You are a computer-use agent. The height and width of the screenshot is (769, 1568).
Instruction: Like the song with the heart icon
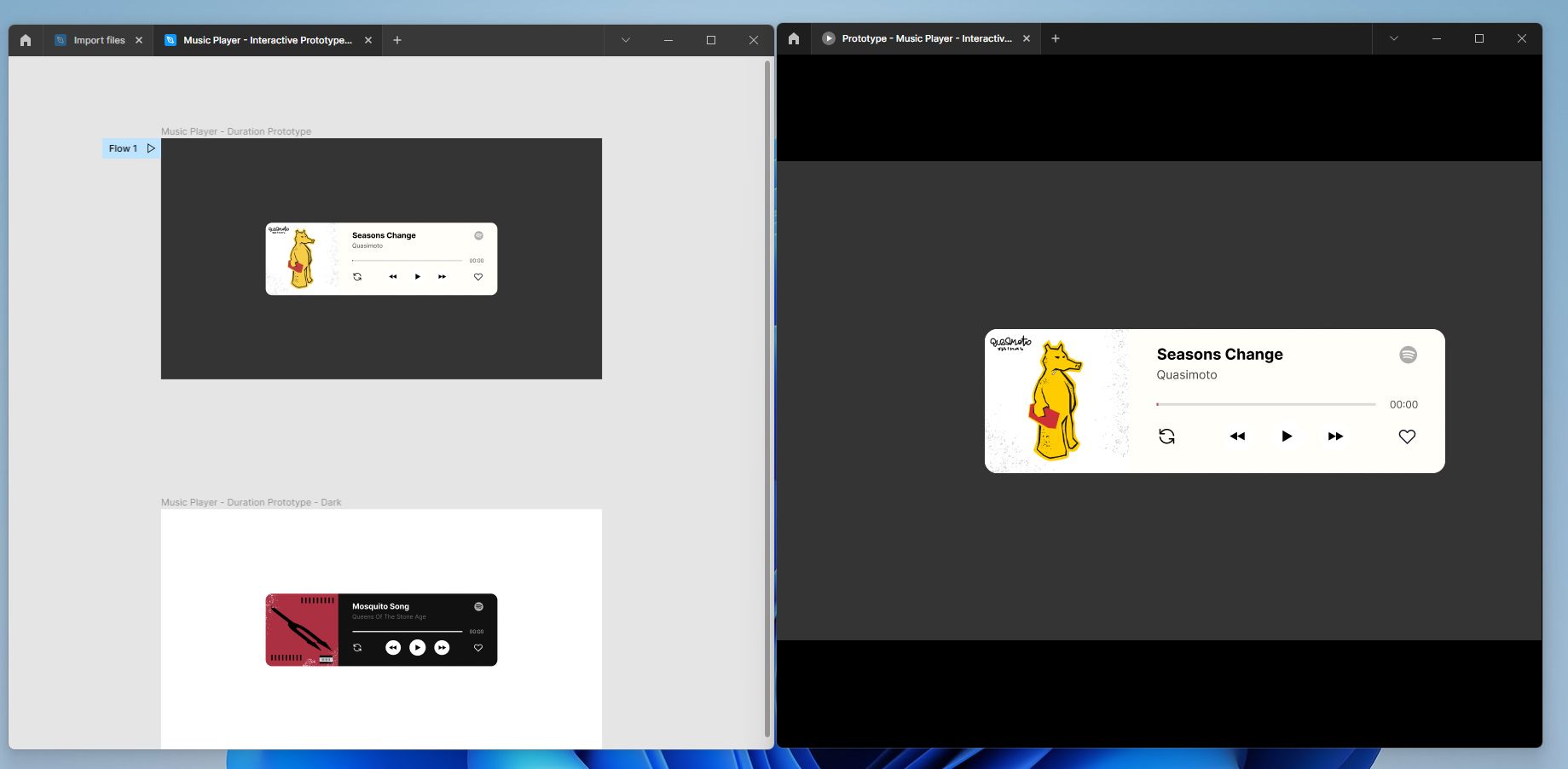click(x=1407, y=437)
